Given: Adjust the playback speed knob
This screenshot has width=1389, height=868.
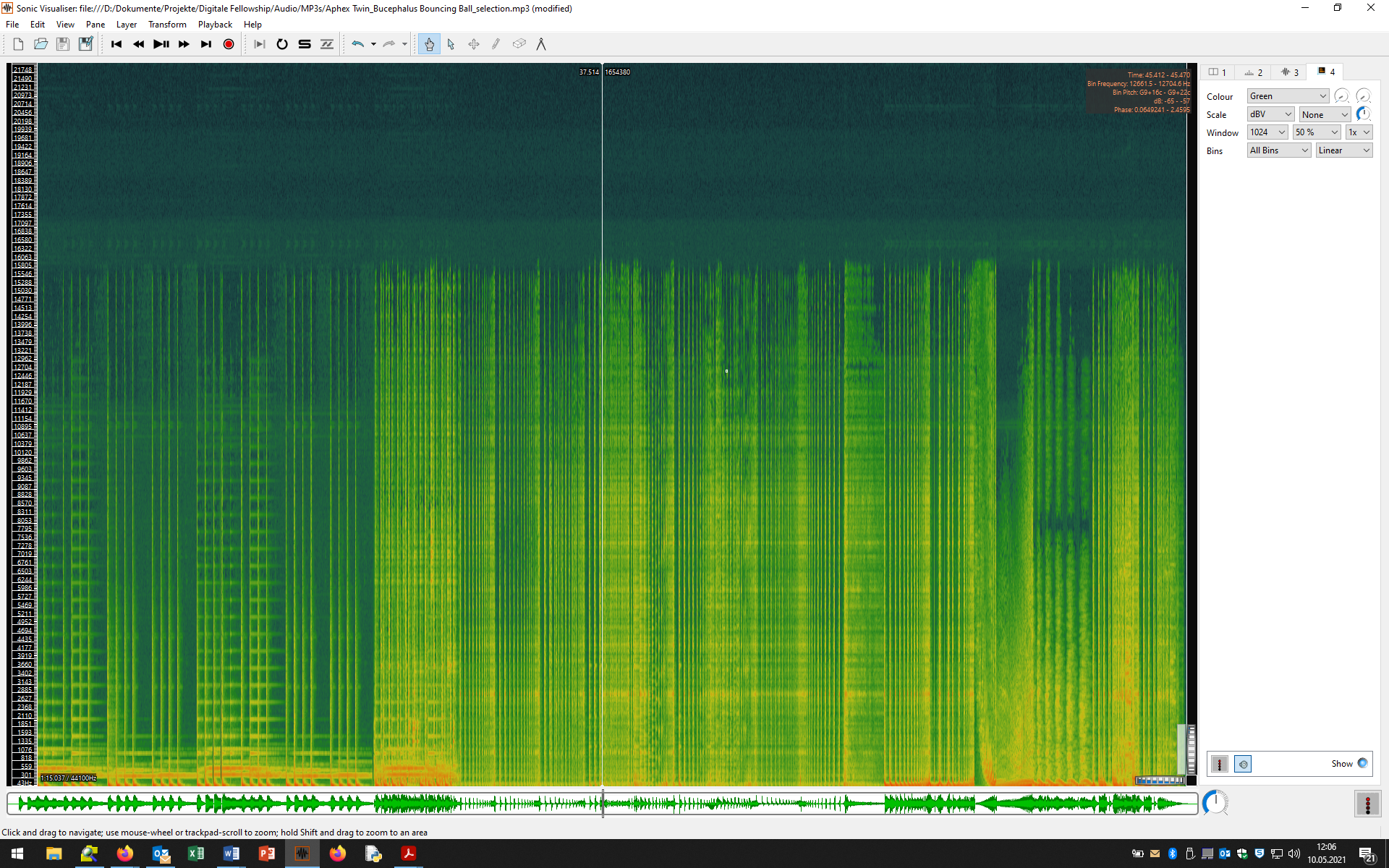Looking at the screenshot, I should [1215, 802].
